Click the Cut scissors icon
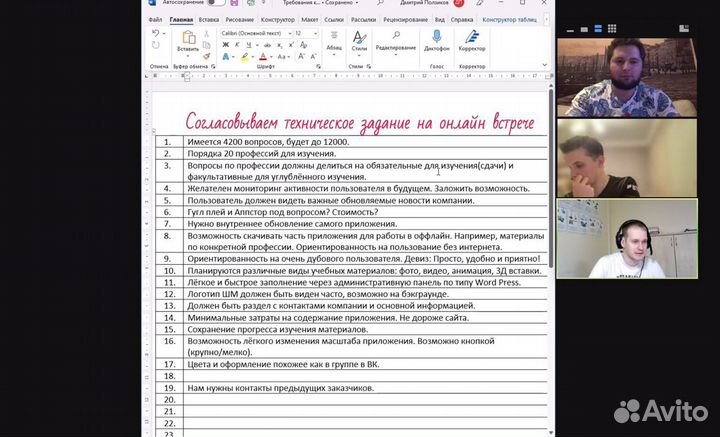Image resolution: width=720 pixels, height=437 pixels. click(209, 33)
